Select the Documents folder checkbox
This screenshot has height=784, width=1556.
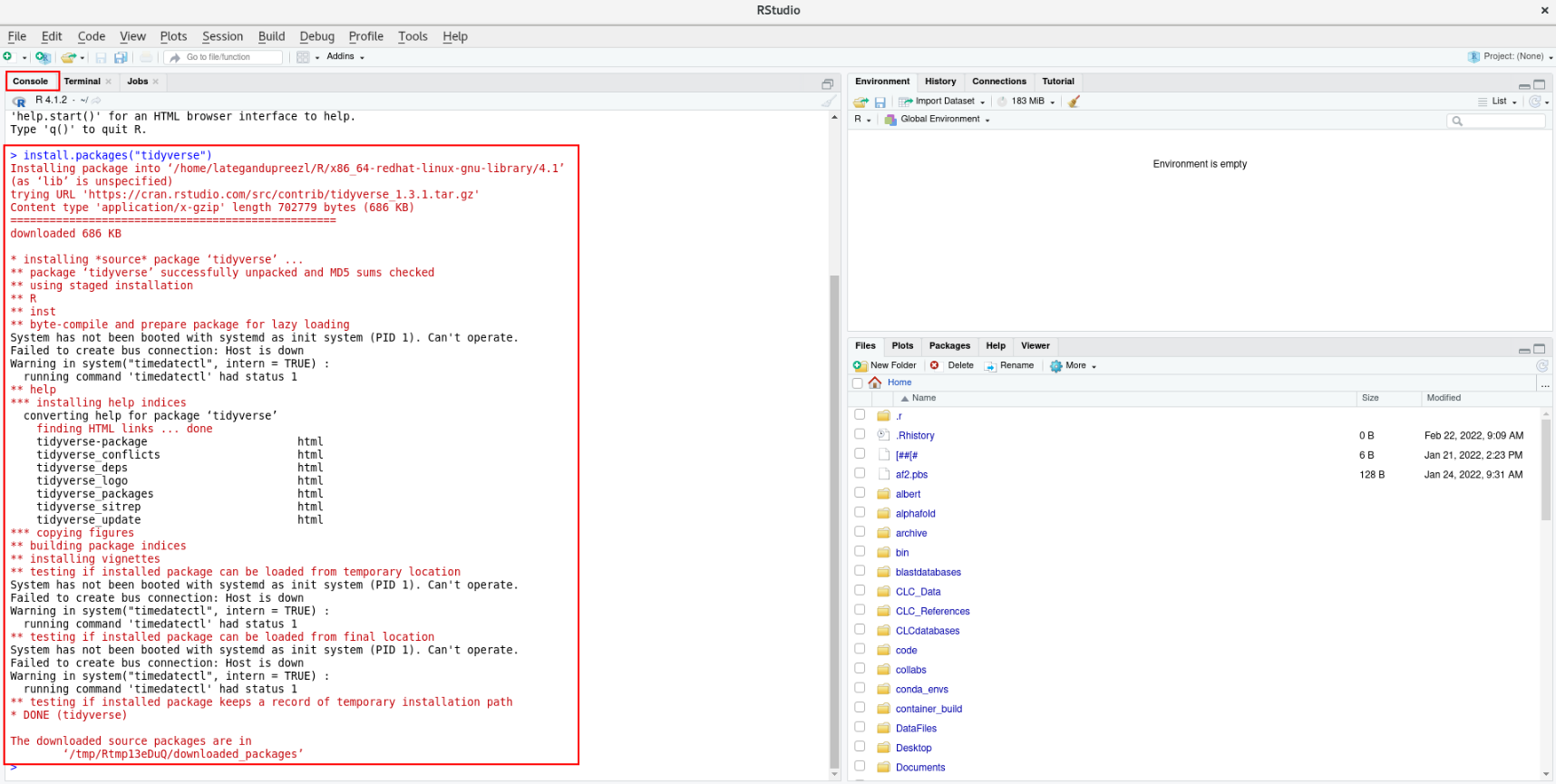(x=860, y=766)
